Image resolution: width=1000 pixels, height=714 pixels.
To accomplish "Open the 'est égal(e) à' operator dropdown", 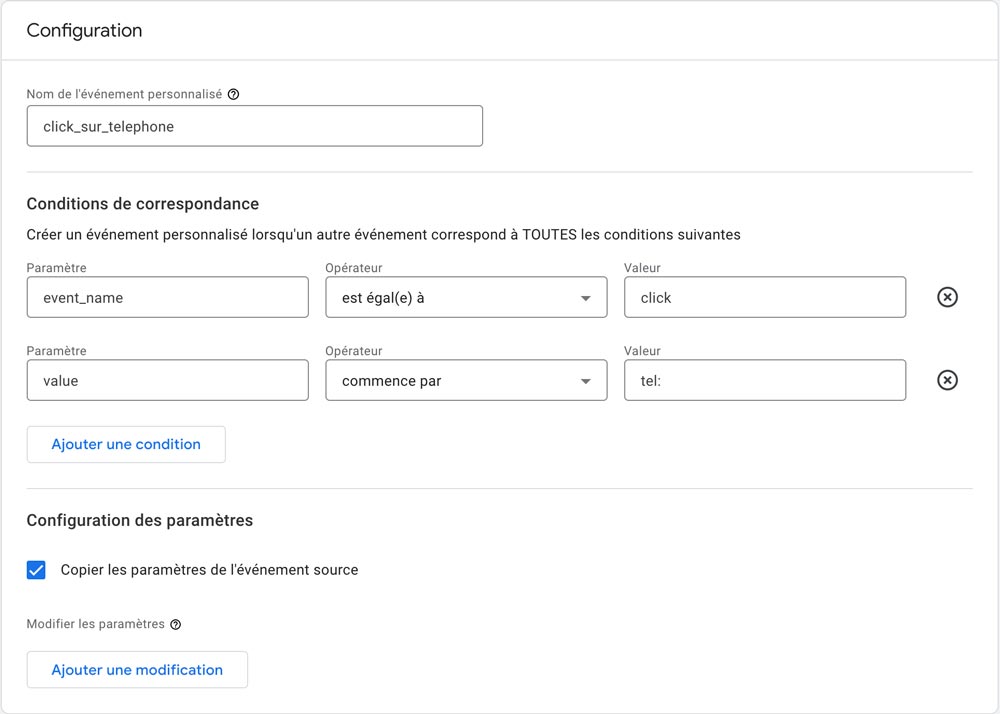I will (x=466, y=297).
